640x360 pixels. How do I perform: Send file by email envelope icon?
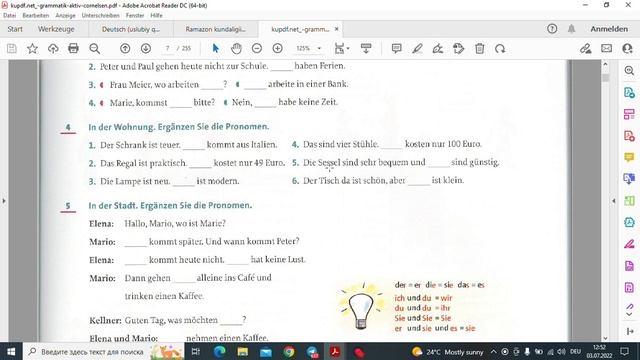(x=607, y=48)
